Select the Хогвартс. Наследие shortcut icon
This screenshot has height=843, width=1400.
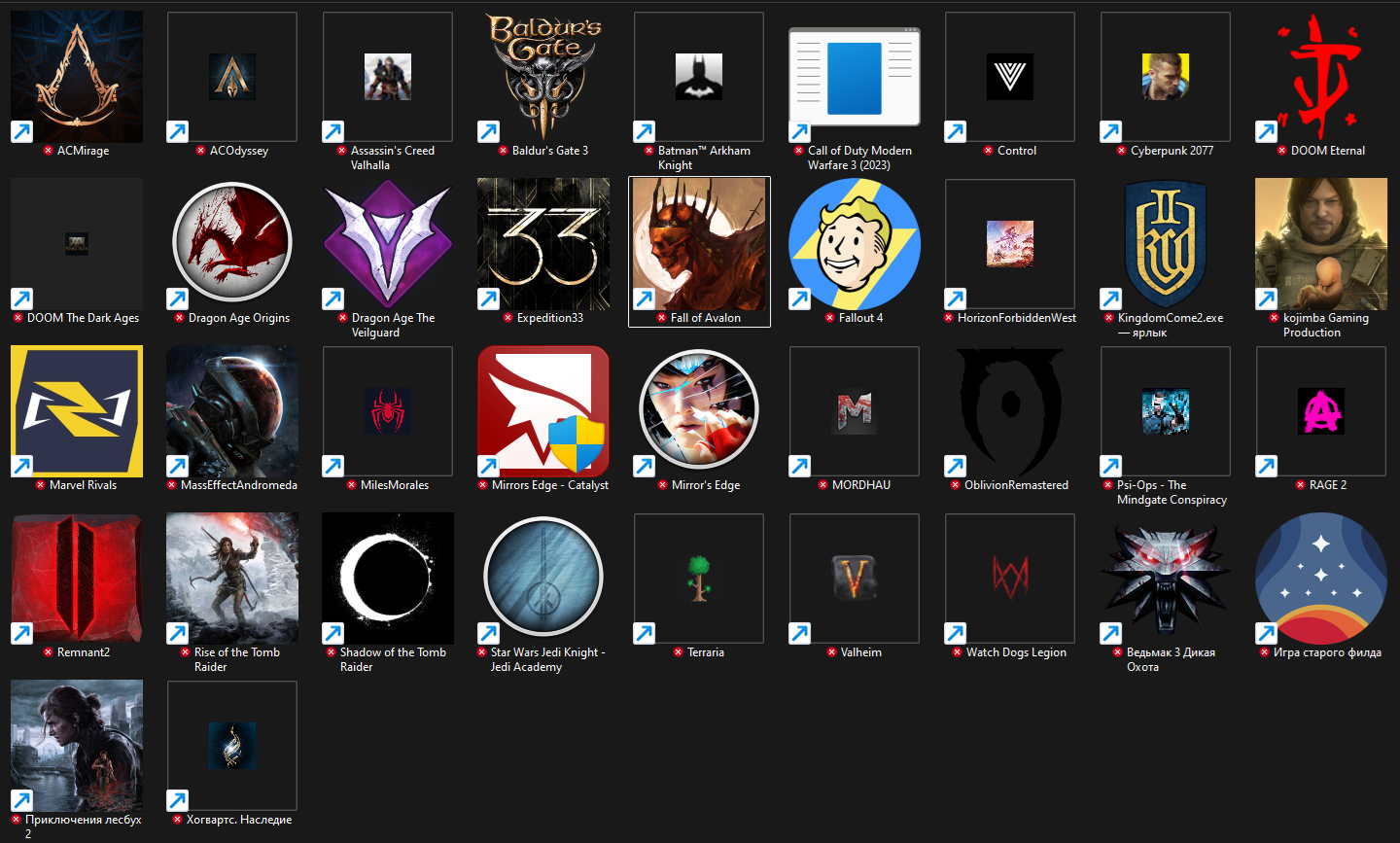coord(232,746)
